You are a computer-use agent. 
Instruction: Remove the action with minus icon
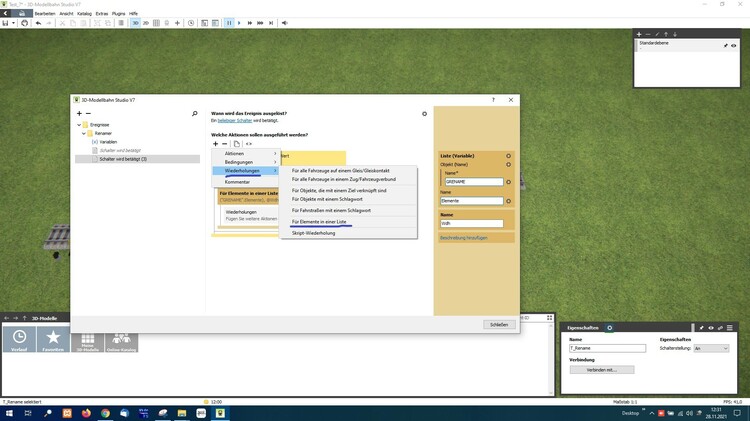coord(224,144)
